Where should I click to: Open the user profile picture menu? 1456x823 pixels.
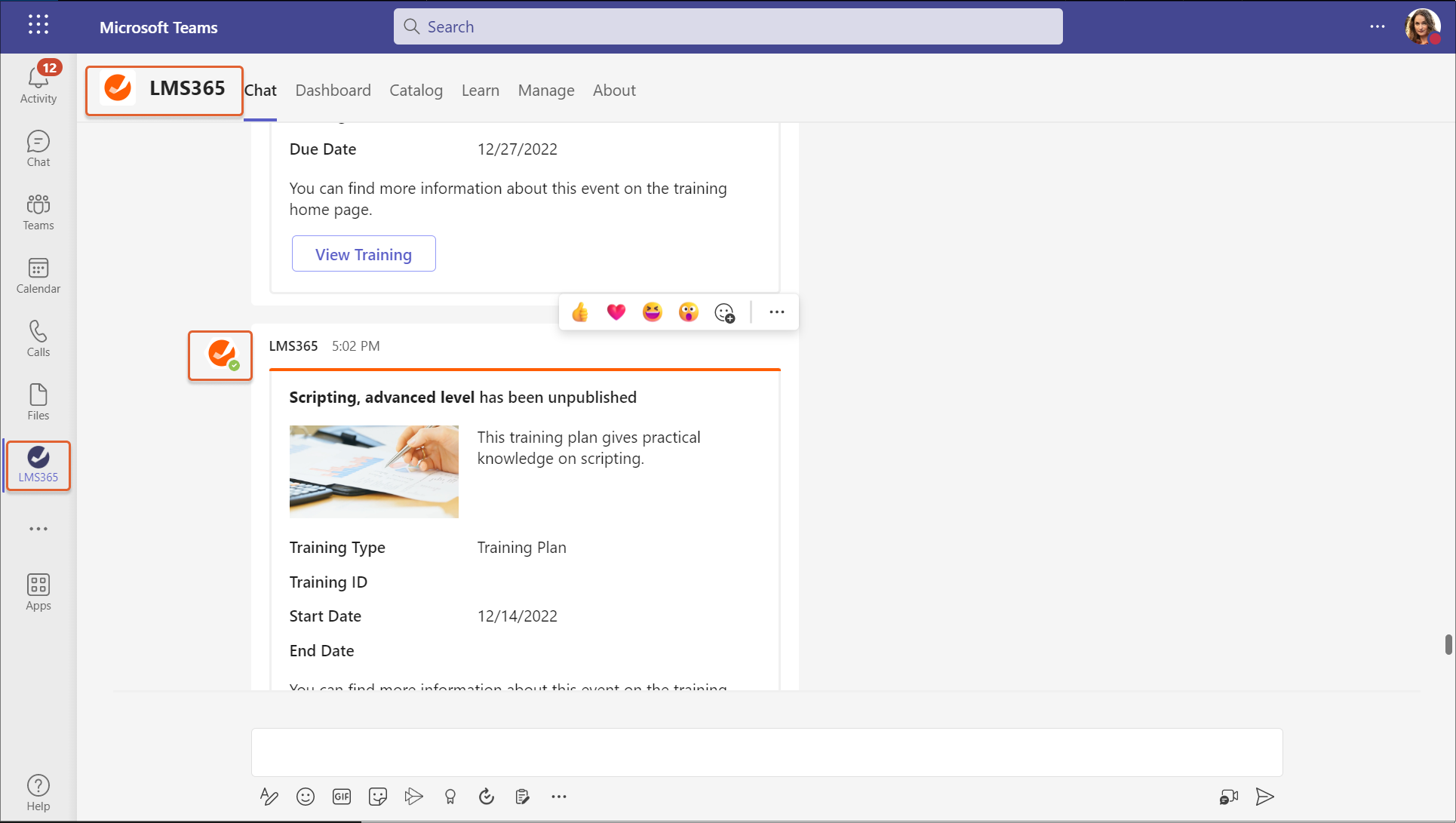1423,26
